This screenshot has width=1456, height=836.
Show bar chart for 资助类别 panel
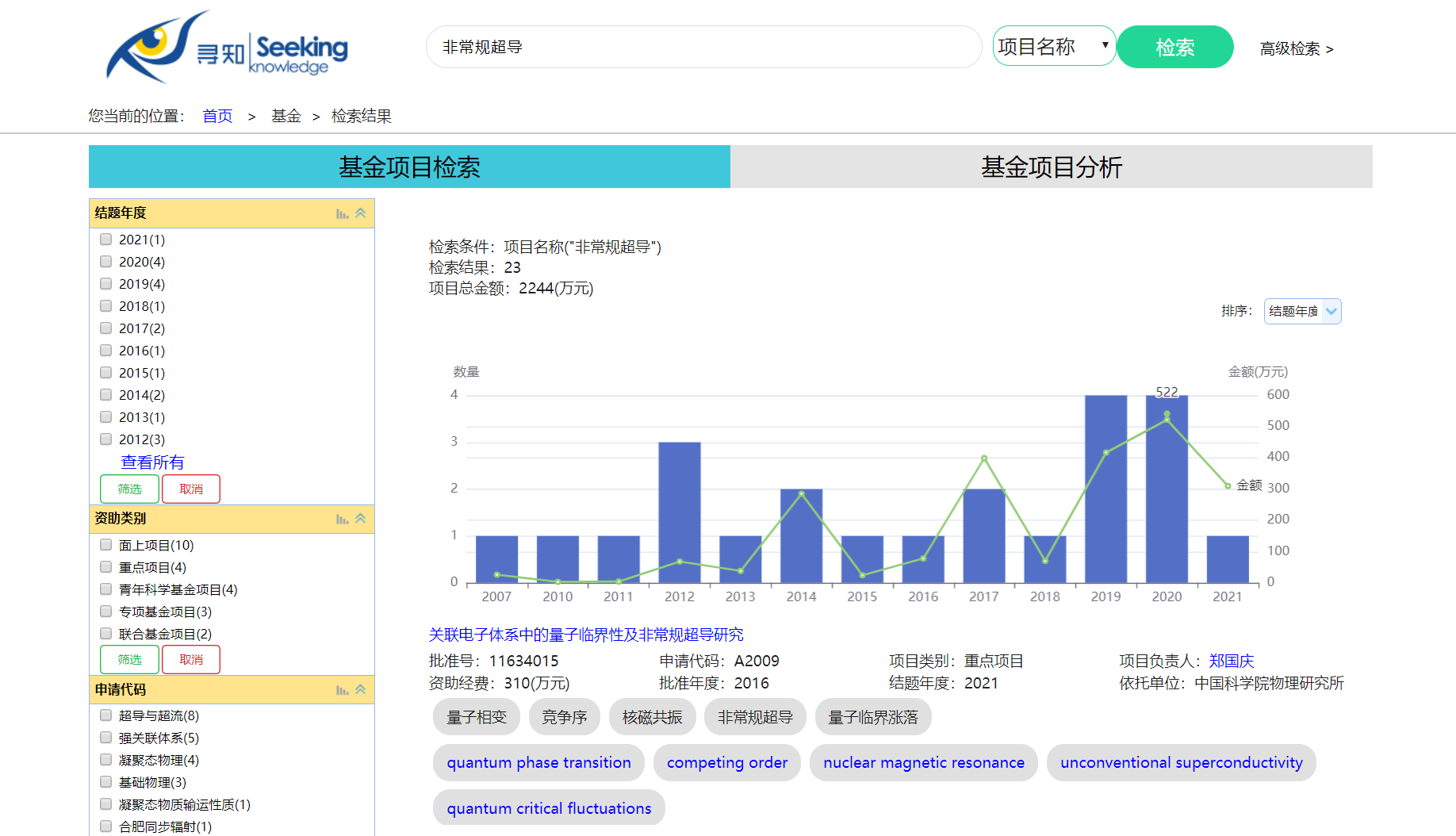(x=342, y=519)
